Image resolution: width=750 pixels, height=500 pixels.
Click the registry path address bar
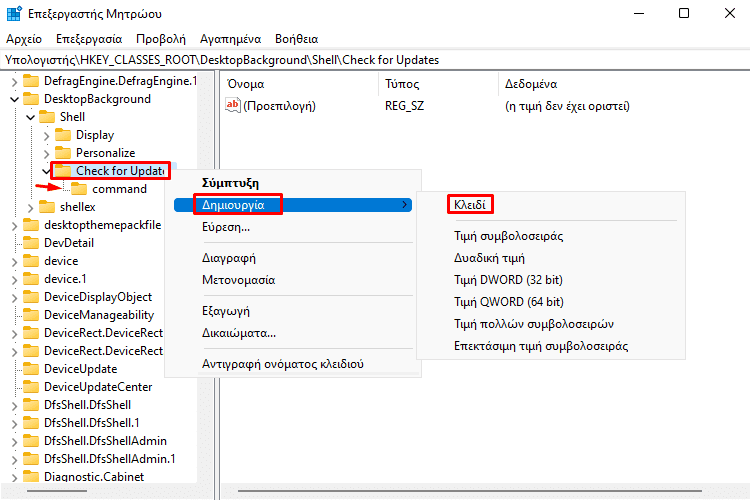pyautogui.click(x=375, y=60)
